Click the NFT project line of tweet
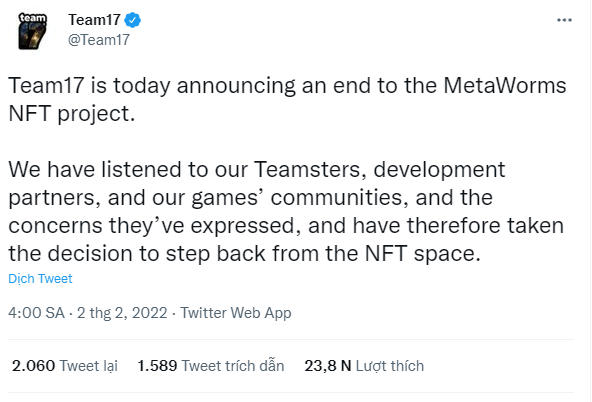This screenshot has width=592, height=402. [72, 113]
